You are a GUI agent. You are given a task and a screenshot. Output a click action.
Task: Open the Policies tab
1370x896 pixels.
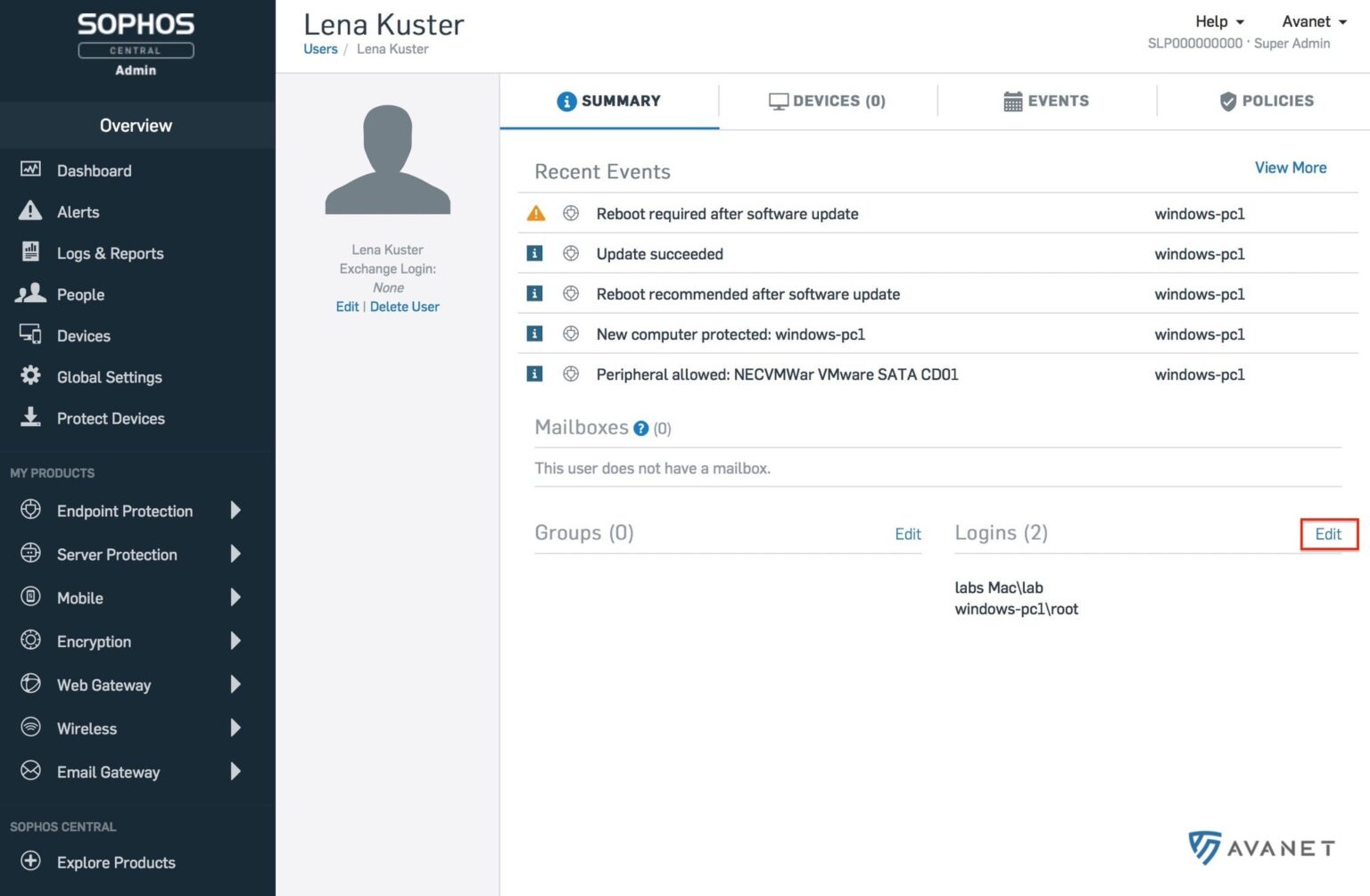(1267, 101)
